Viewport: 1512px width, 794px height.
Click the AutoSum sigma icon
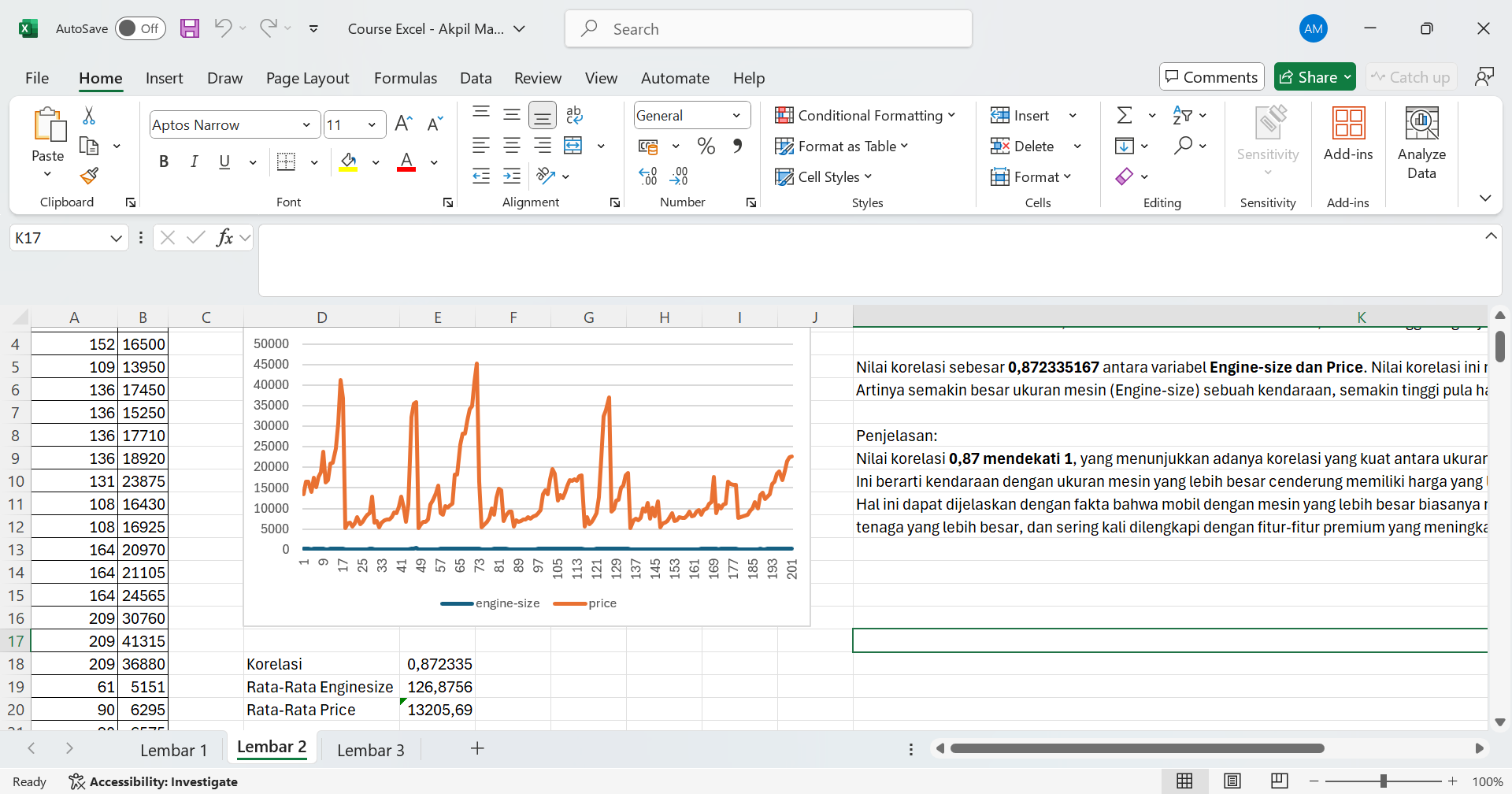(x=1125, y=115)
